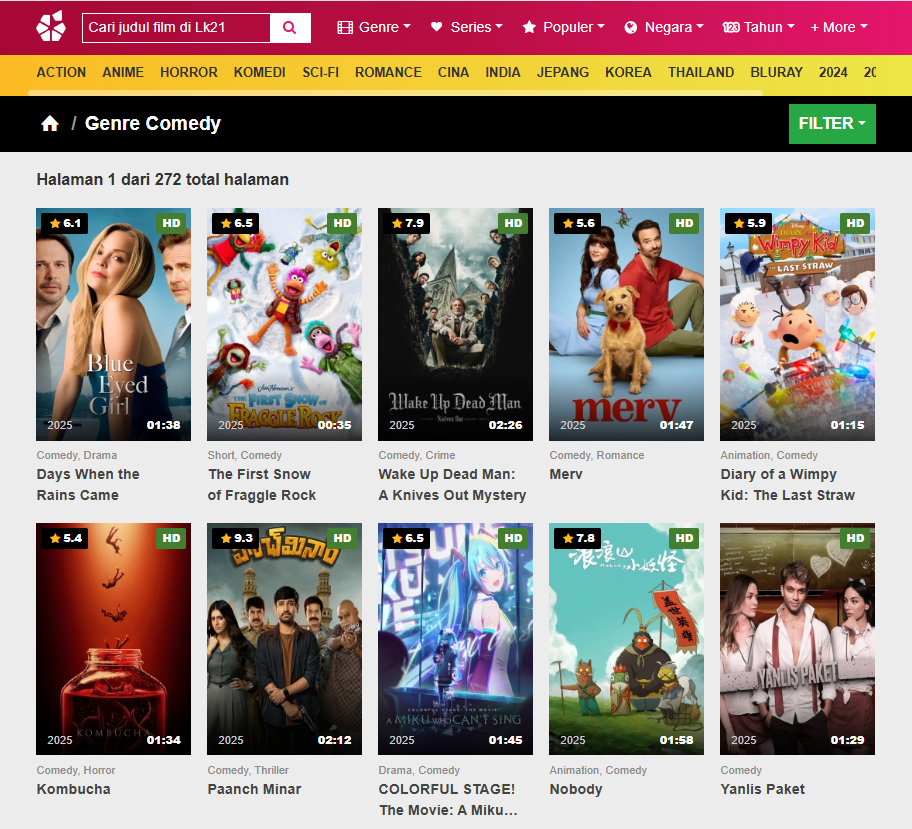
Task: Click the 7.8 rating badge on Nobody poster
Action: [578, 538]
